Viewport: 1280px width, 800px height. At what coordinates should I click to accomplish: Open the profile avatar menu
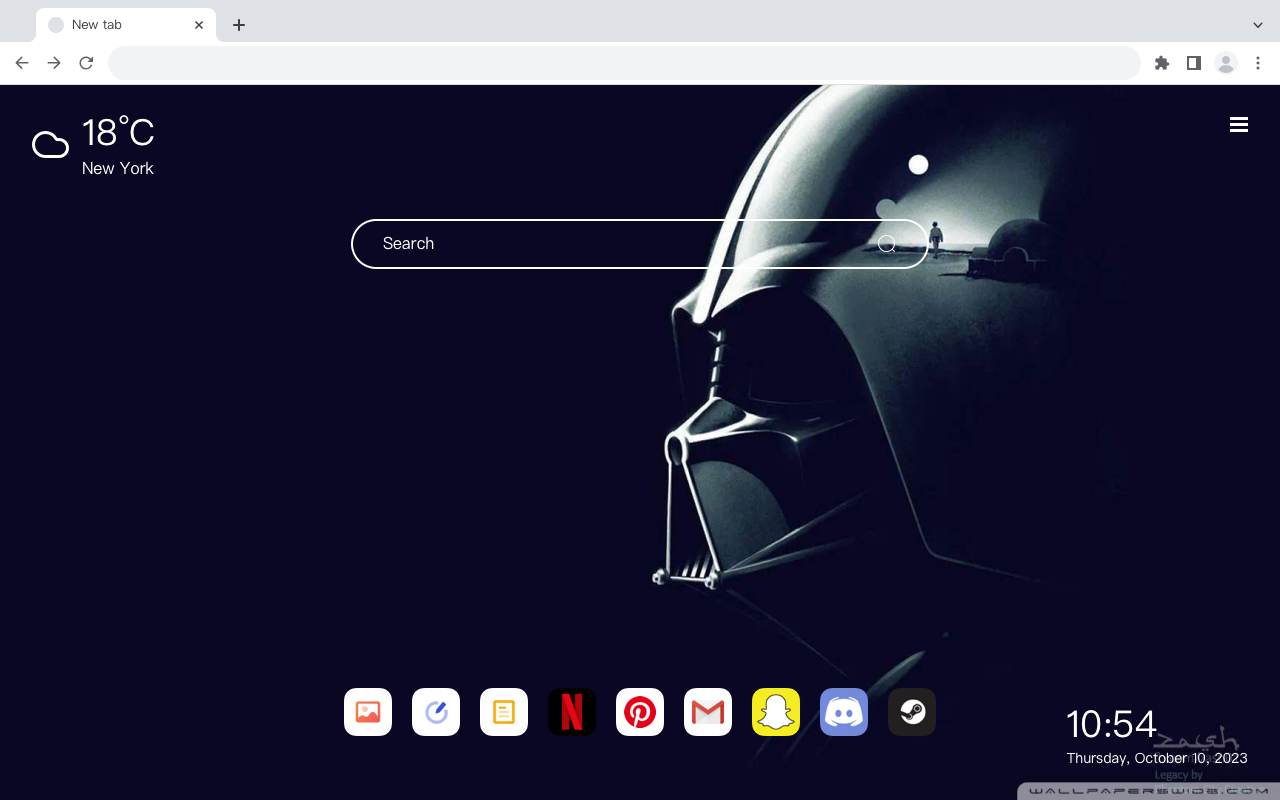1226,63
